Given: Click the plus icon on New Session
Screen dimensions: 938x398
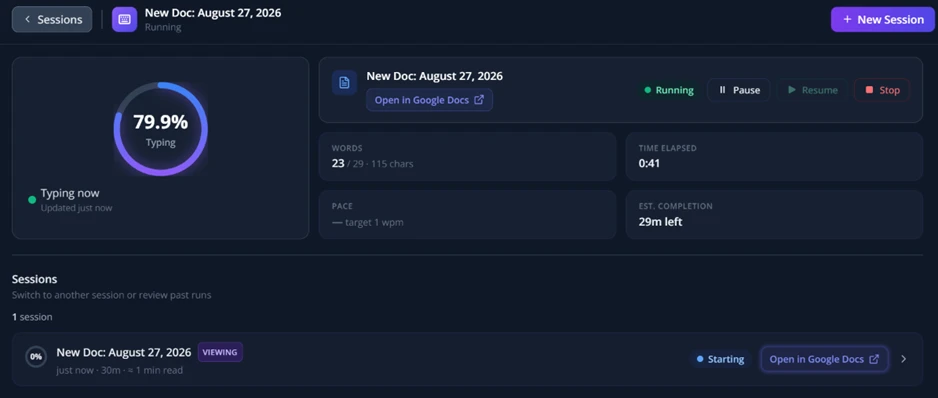Looking at the screenshot, I should tap(847, 19).
